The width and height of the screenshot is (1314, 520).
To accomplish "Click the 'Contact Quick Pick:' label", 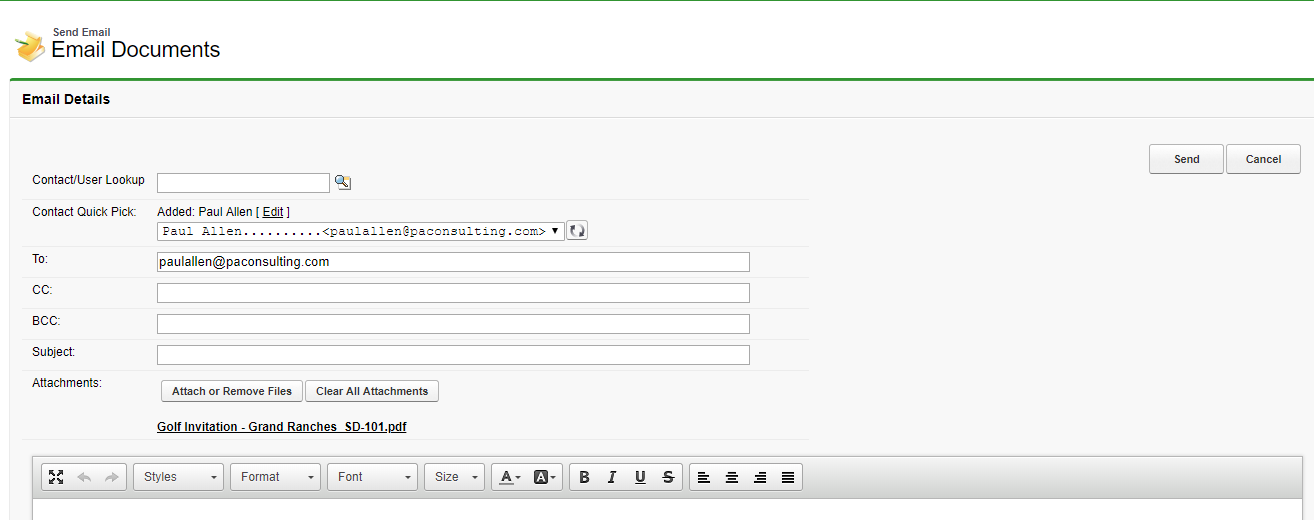I will click(84, 212).
